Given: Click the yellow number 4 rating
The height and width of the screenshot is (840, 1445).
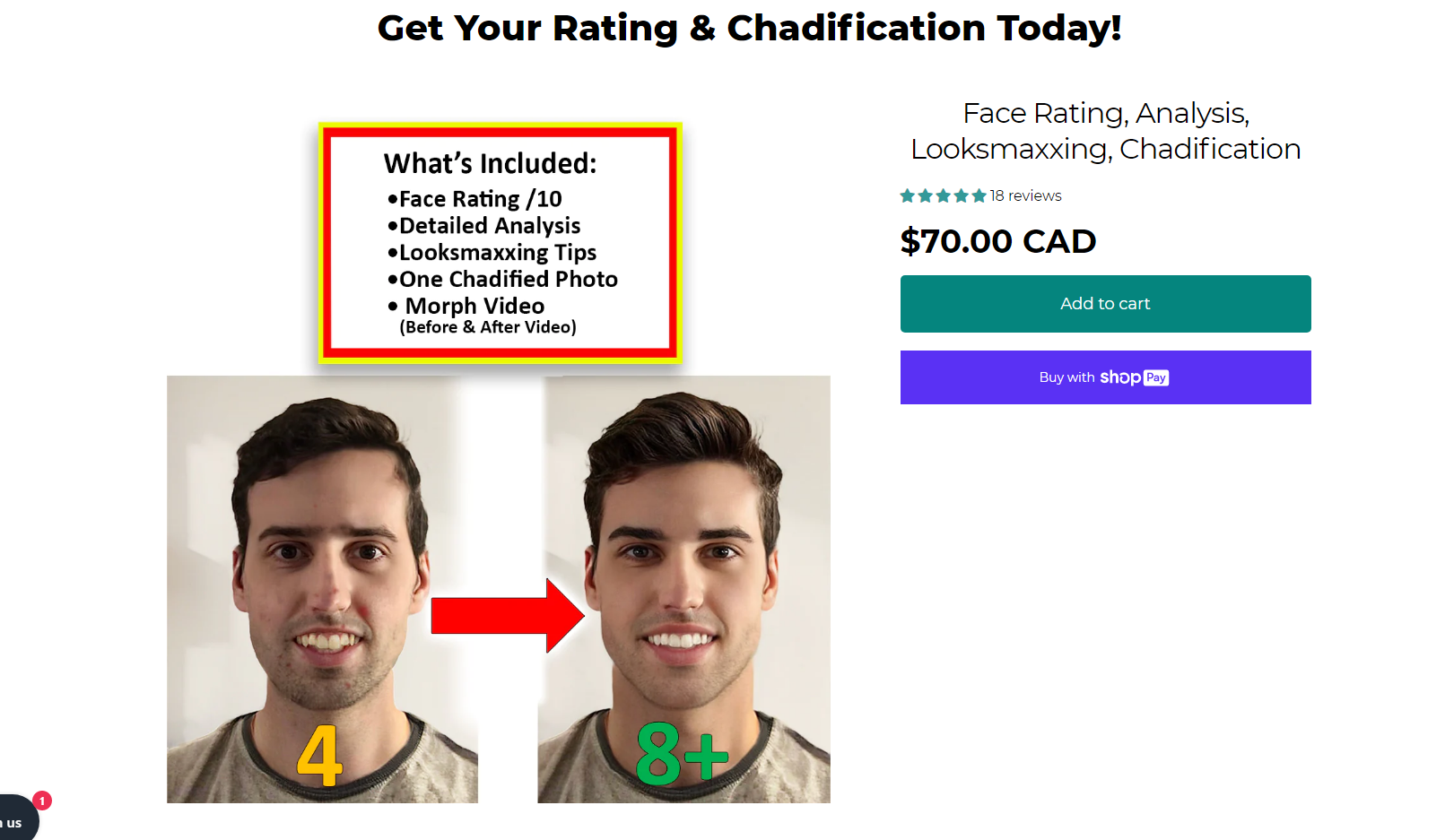Looking at the screenshot, I should tap(320, 757).
